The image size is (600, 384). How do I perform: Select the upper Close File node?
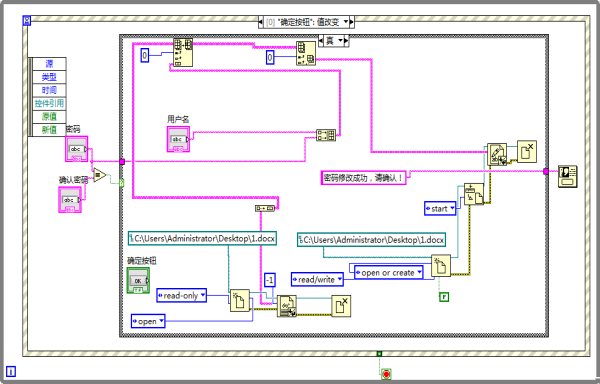tap(527, 151)
